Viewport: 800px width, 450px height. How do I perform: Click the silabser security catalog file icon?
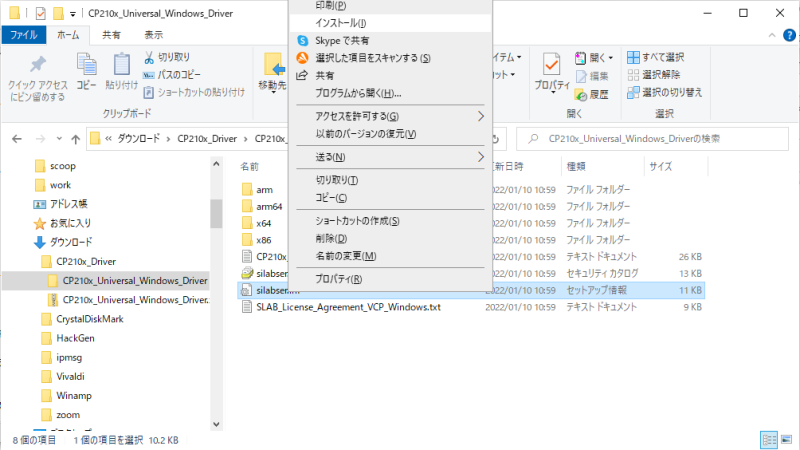(247, 273)
